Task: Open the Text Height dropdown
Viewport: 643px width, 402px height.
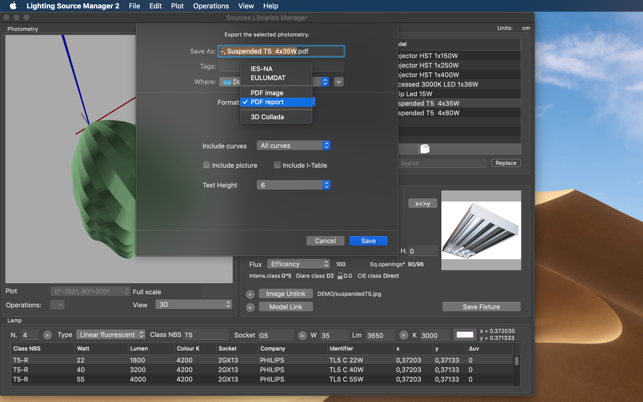Action: pyautogui.click(x=293, y=185)
